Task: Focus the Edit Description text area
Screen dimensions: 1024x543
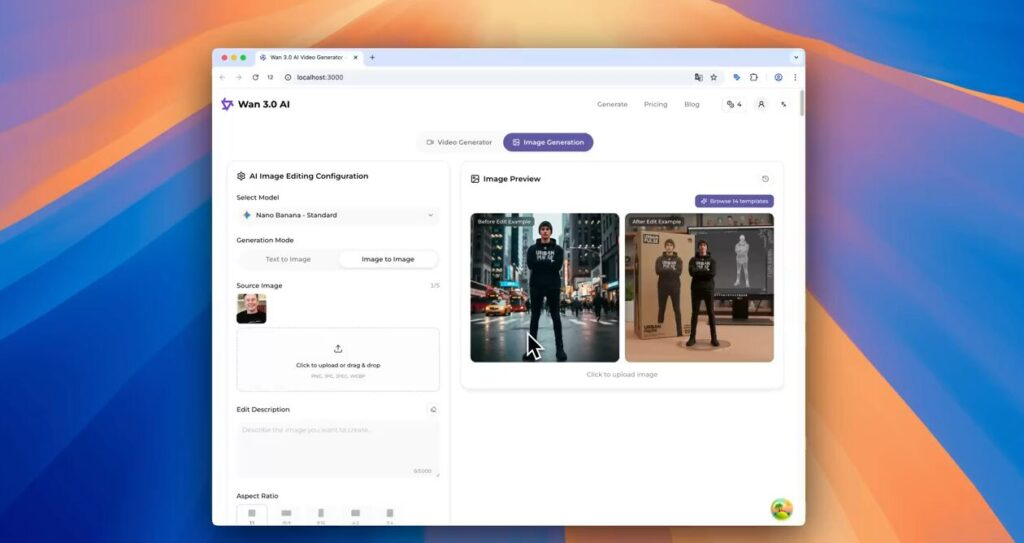Action: [x=338, y=449]
